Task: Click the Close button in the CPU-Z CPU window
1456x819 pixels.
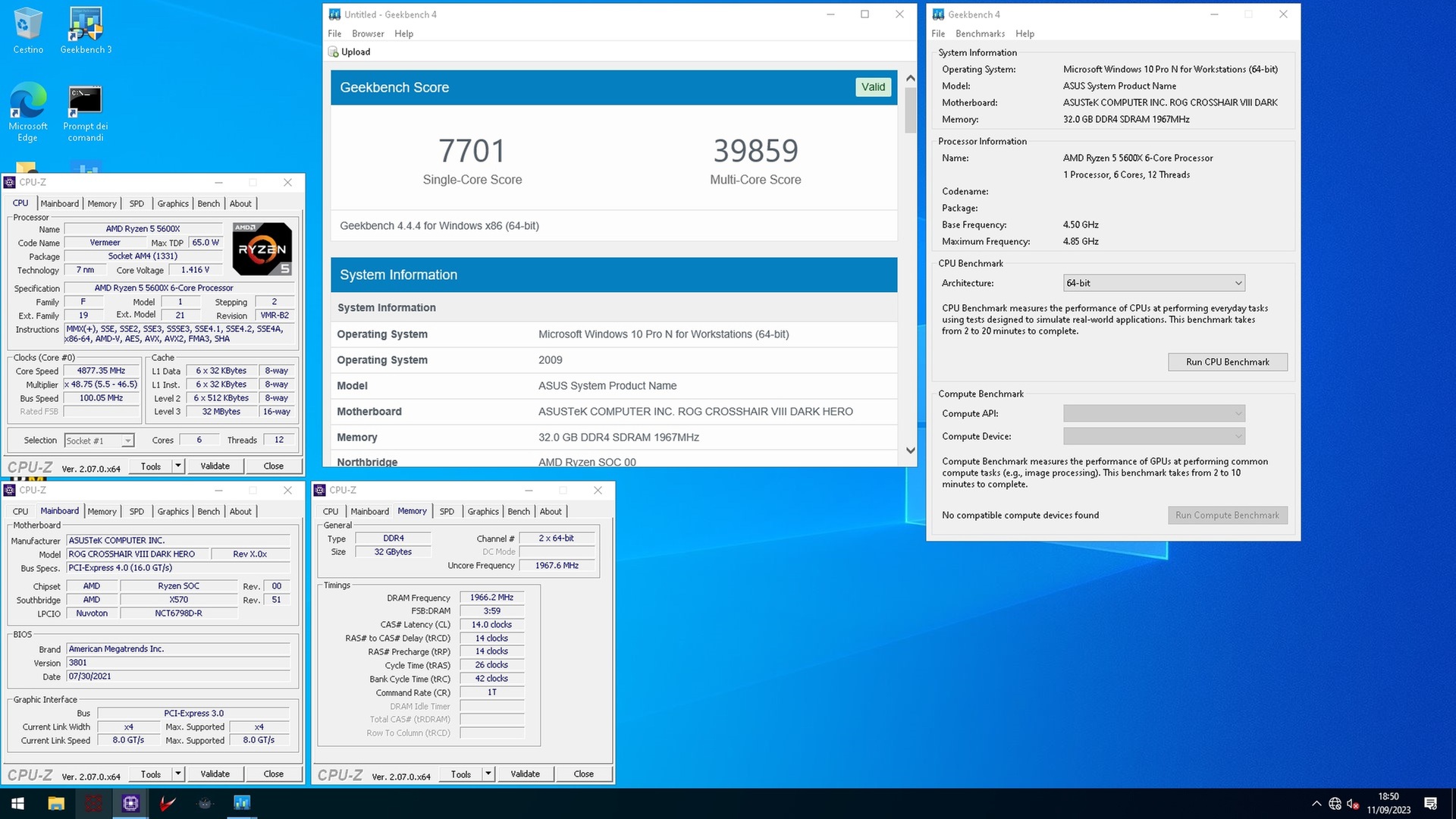Action: [273, 466]
